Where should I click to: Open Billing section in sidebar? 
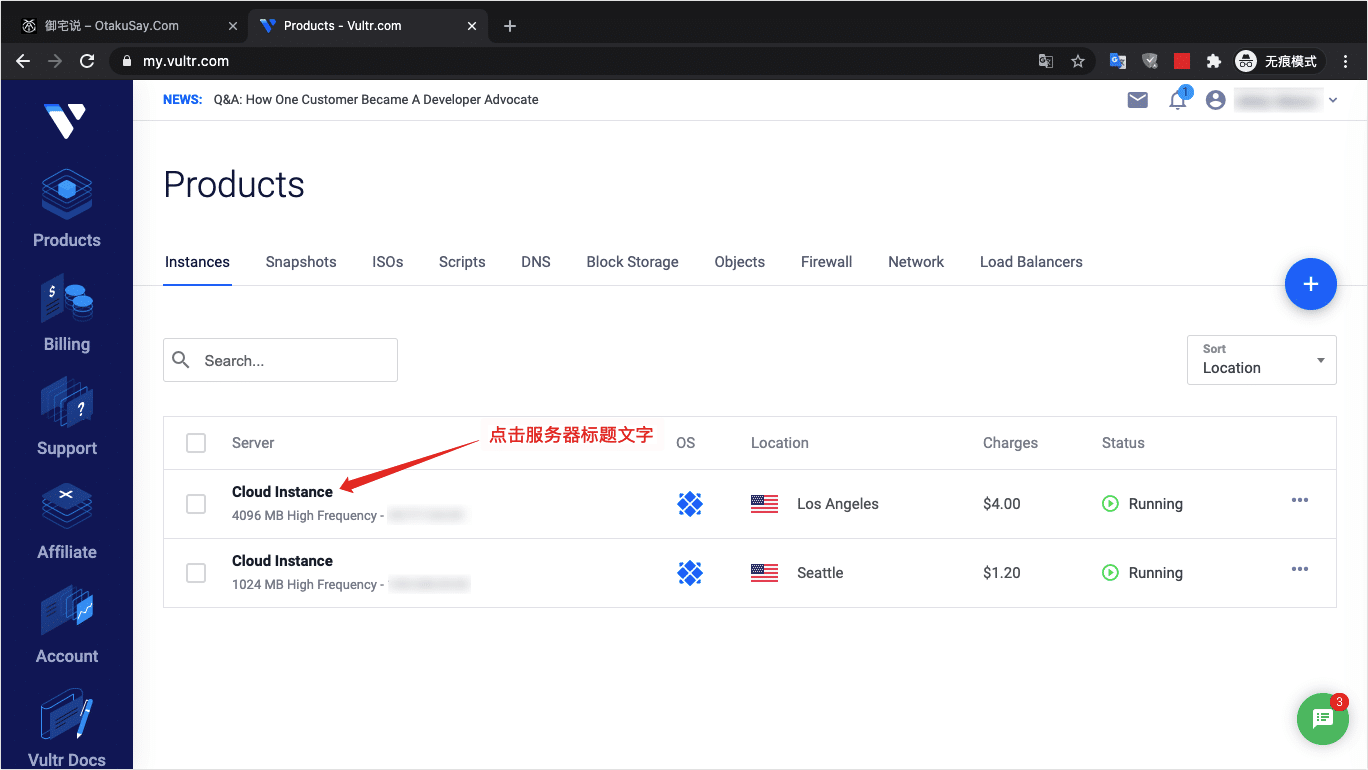67,314
